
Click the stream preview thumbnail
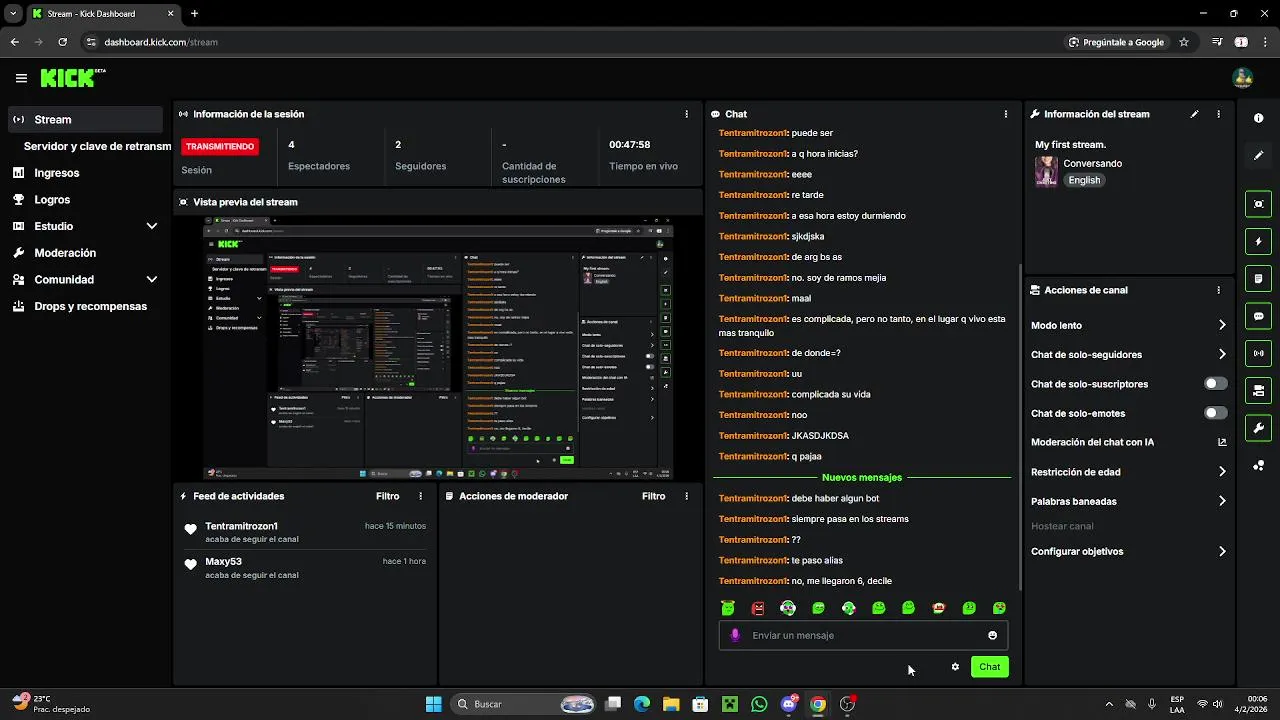coord(438,348)
